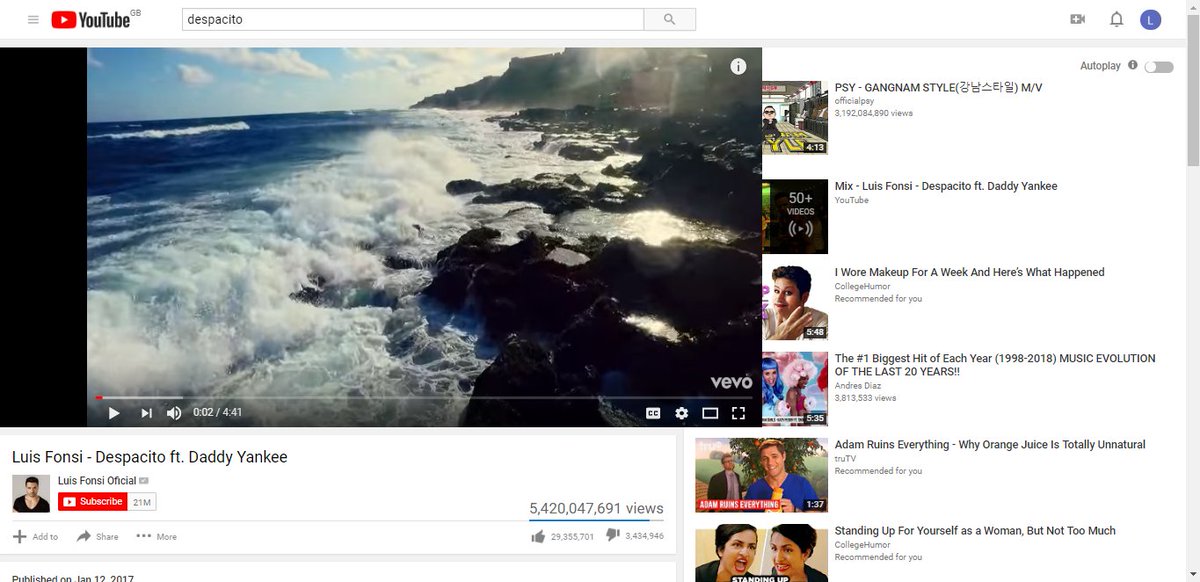Go to the YouTube home logo

(90, 19)
